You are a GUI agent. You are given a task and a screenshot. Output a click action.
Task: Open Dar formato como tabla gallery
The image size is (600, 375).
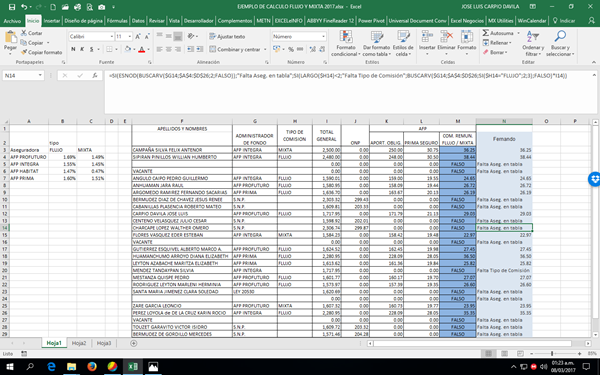pos(377,43)
